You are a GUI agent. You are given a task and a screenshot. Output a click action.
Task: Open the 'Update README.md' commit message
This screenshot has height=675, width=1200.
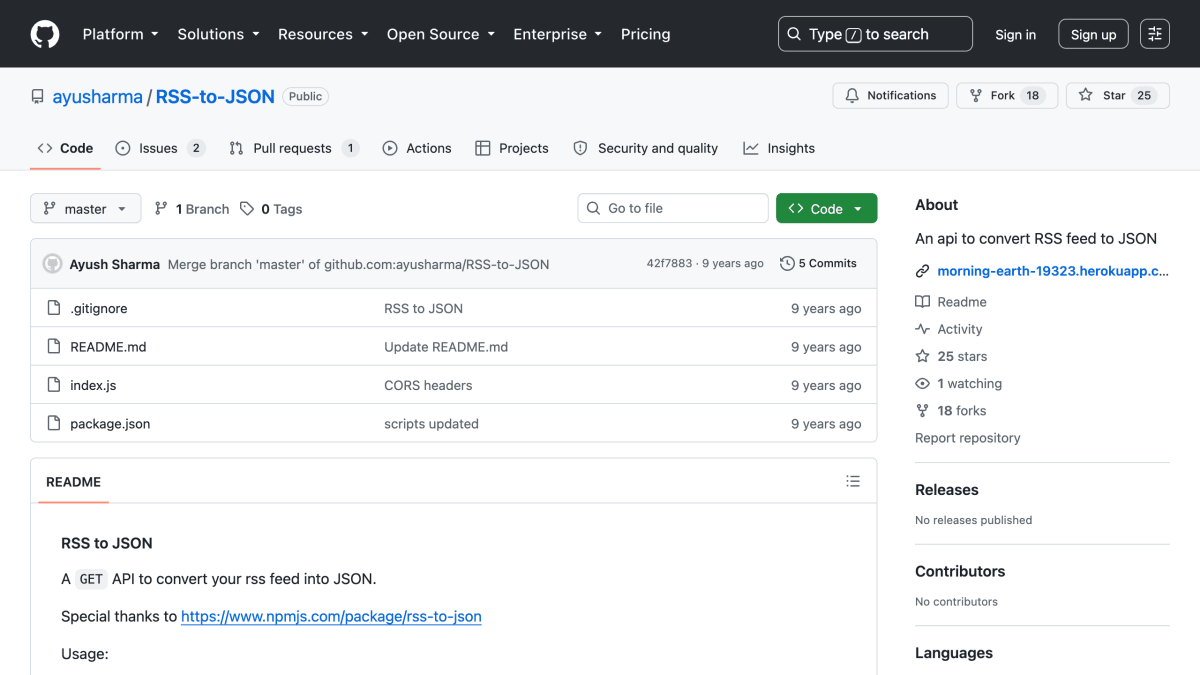pos(446,346)
